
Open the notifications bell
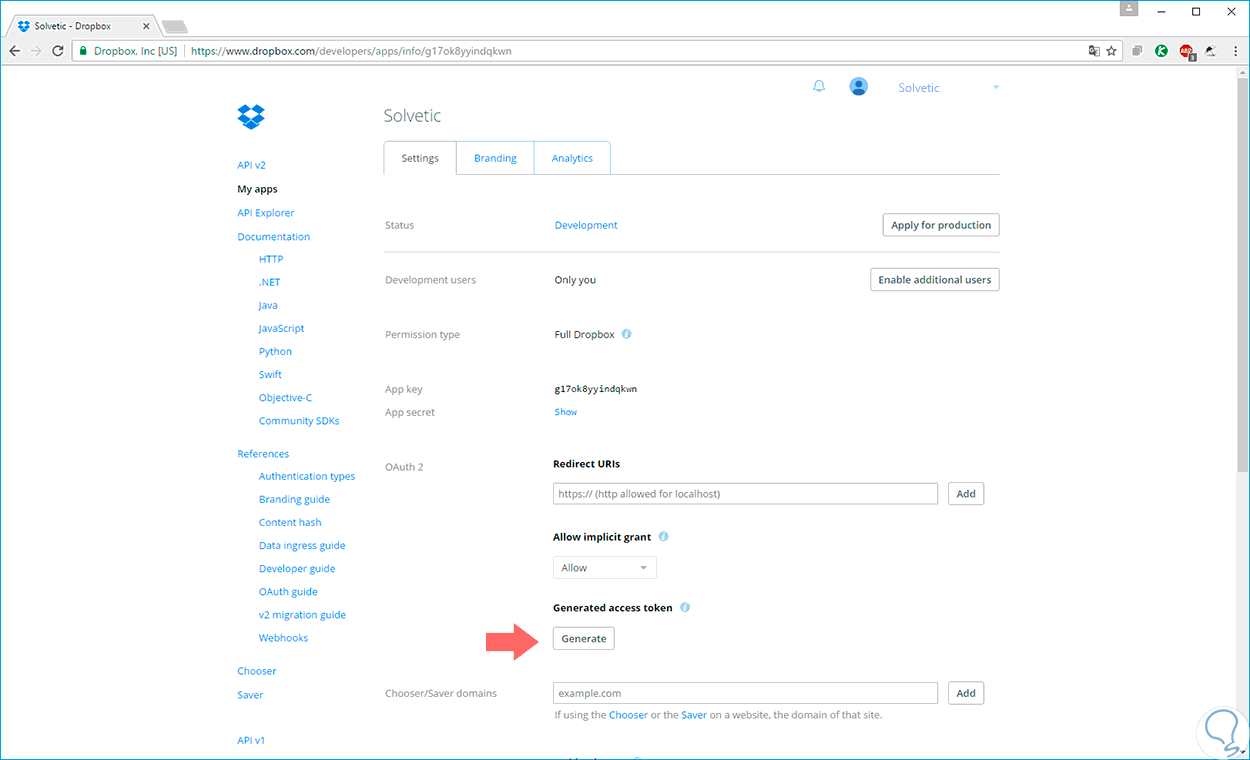click(819, 87)
